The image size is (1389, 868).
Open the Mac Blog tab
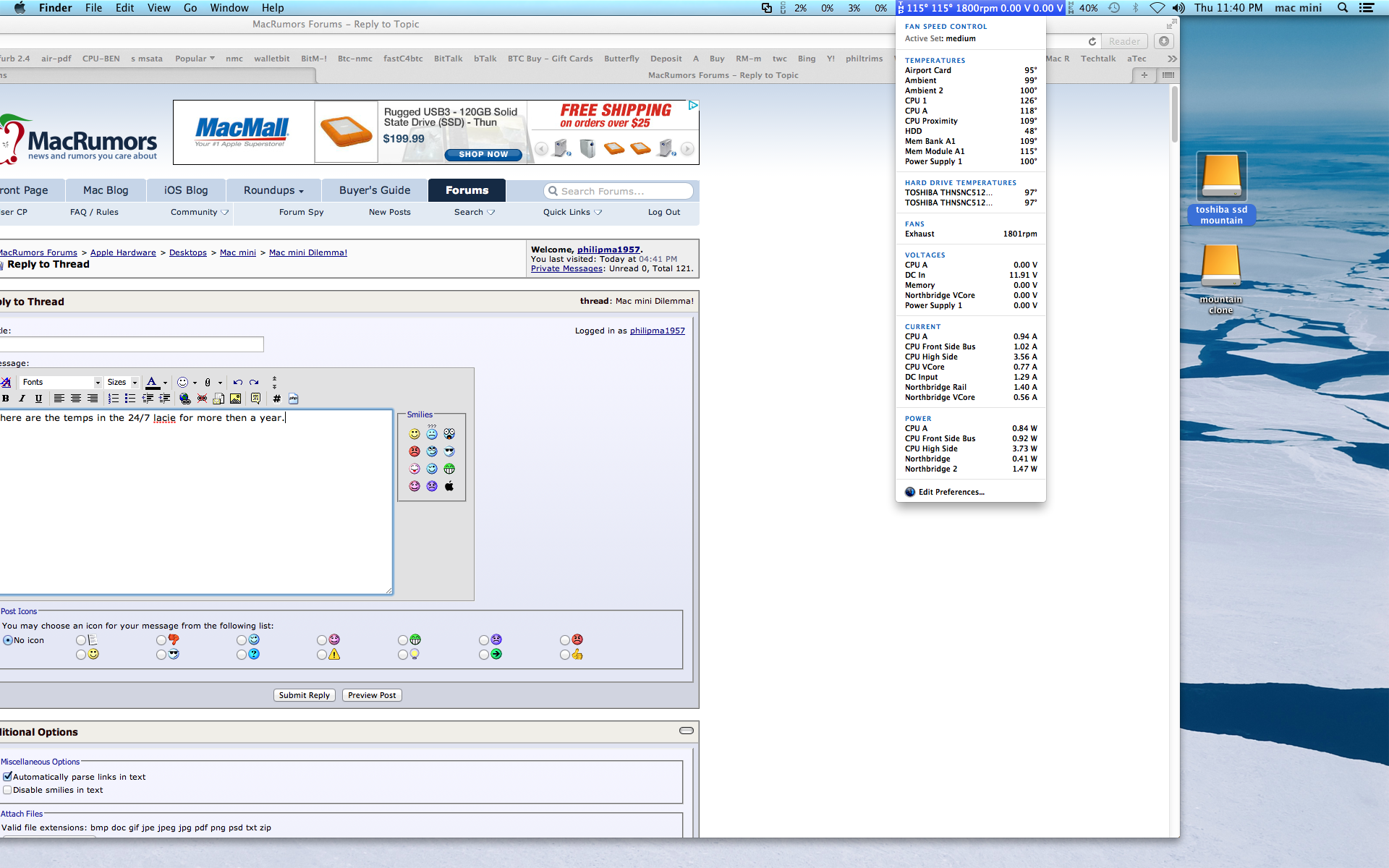point(106,190)
